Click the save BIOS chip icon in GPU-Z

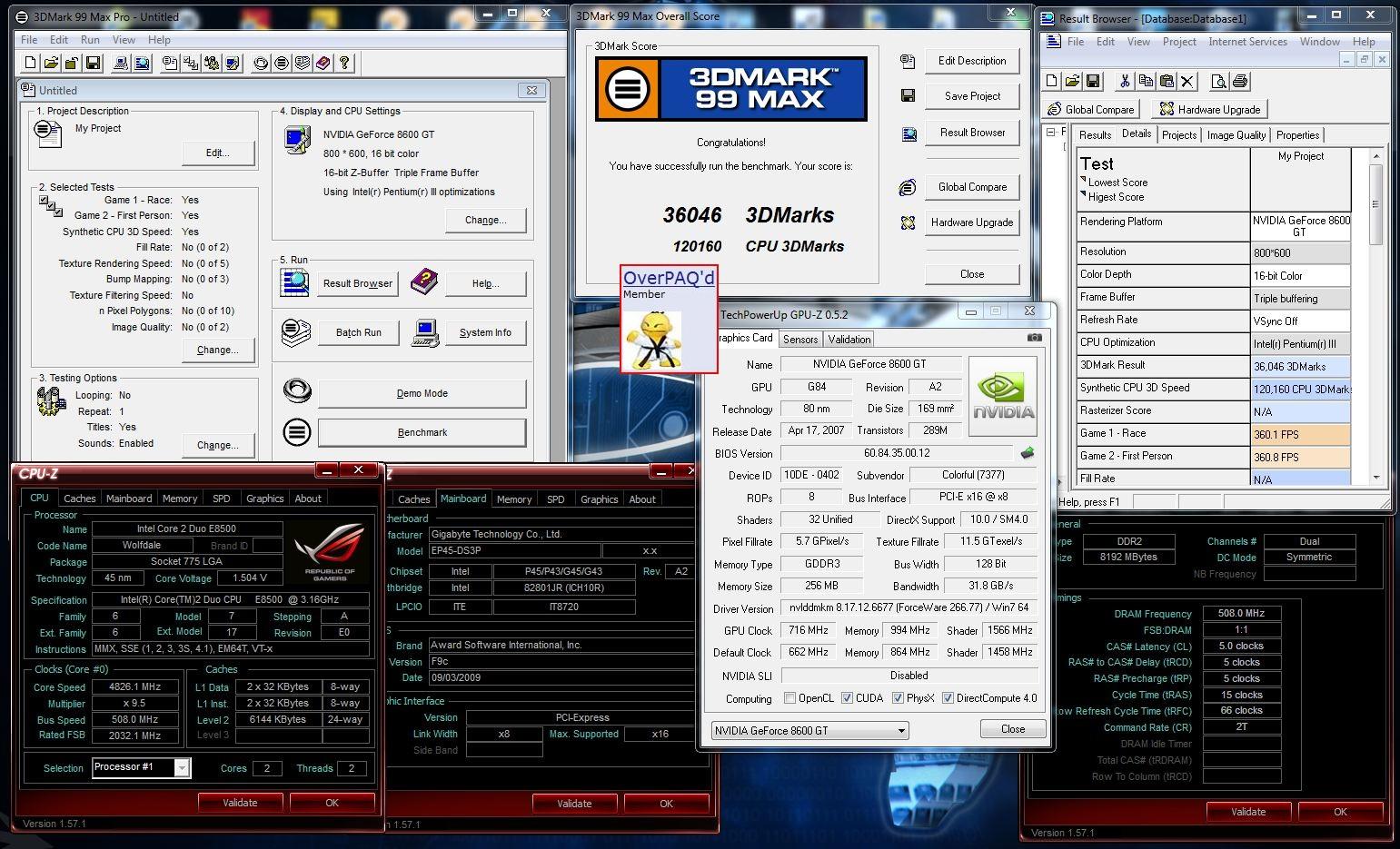[1028, 452]
